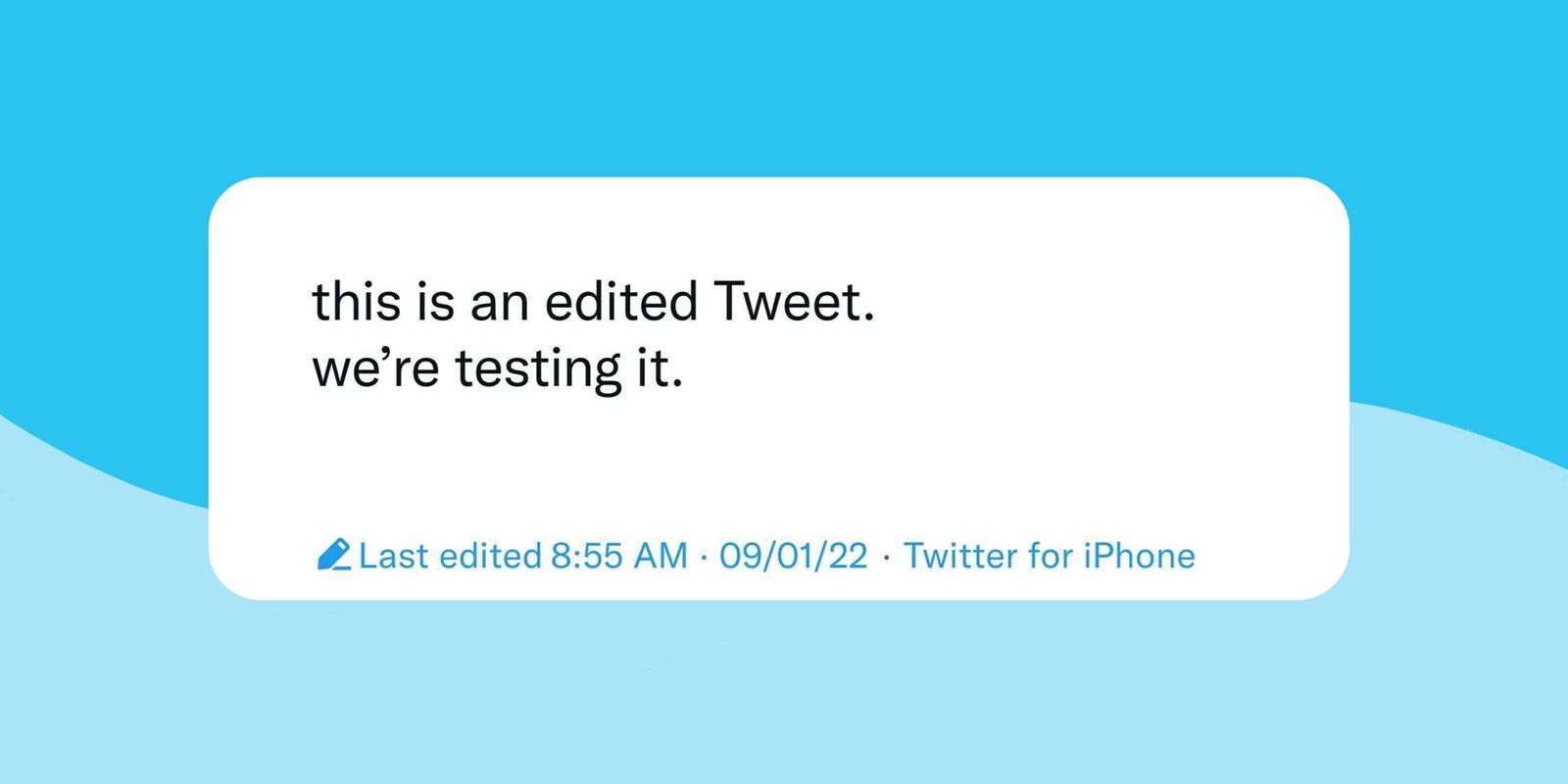Open the "Twitter for iPhone" source link
This screenshot has width=1568, height=784.
pyautogui.click(x=1049, y=556)
